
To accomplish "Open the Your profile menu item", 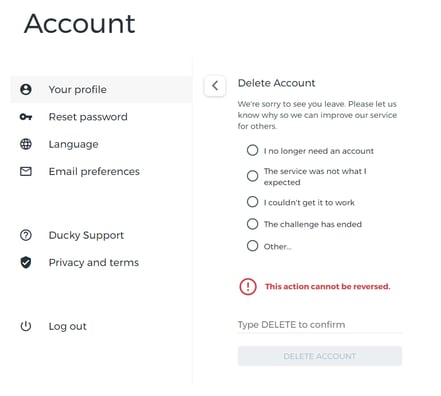I will pos(101,89).
